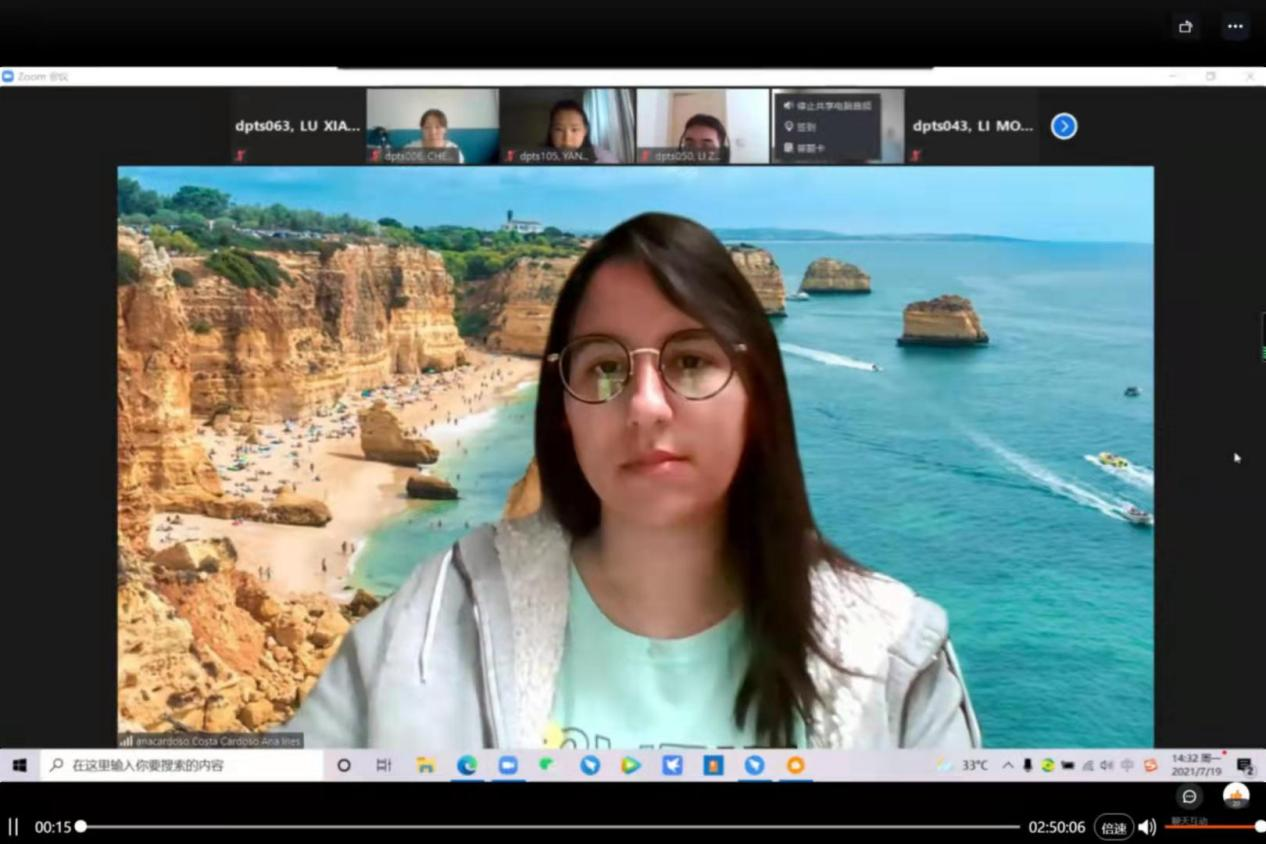Click the 倍速 playback speed button
The image size is (1266, 844).
[x=1113, y=828]
